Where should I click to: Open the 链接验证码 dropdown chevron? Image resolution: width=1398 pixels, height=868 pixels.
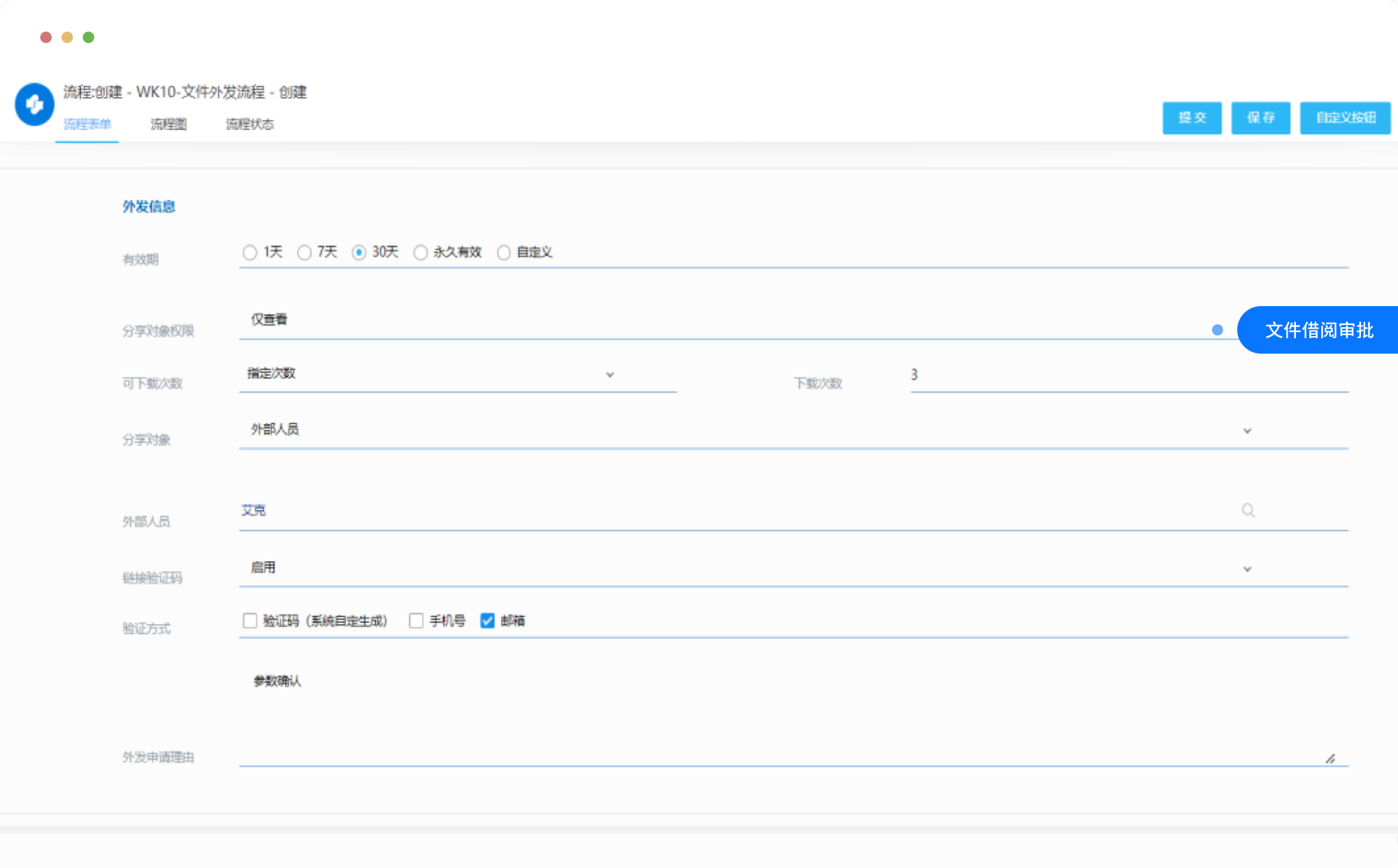tap(1247, 569)
